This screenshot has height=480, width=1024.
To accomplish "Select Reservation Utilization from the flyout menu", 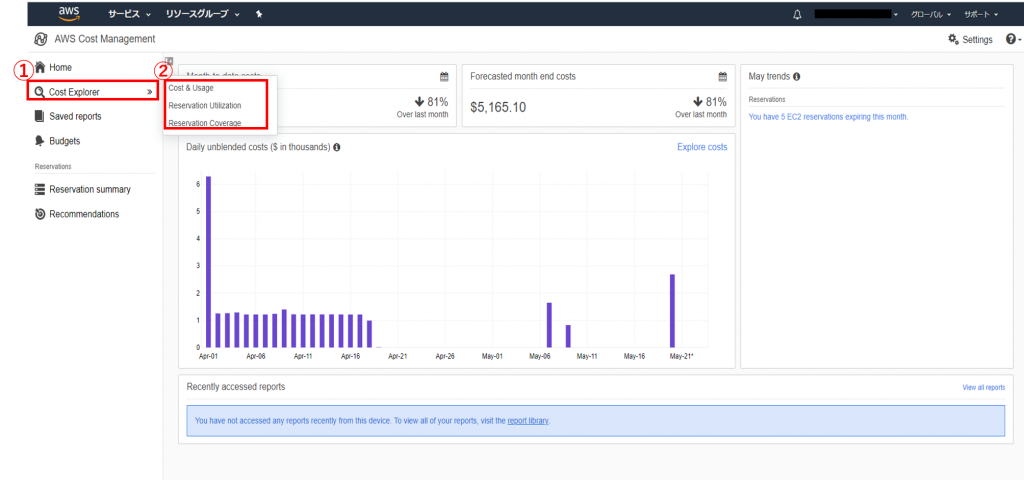I will (204, 105).
